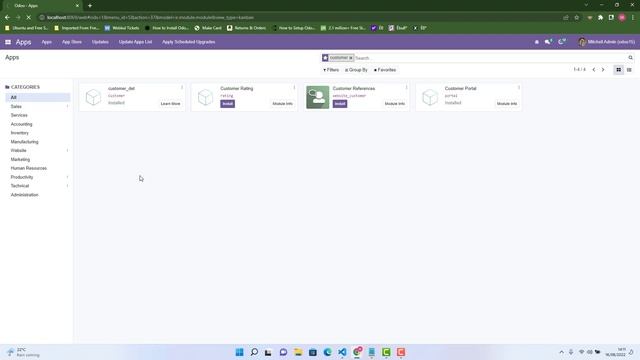The height and width of the screenshot is (360, 640).
Task: Select the All category
Action: pos(38,98)
